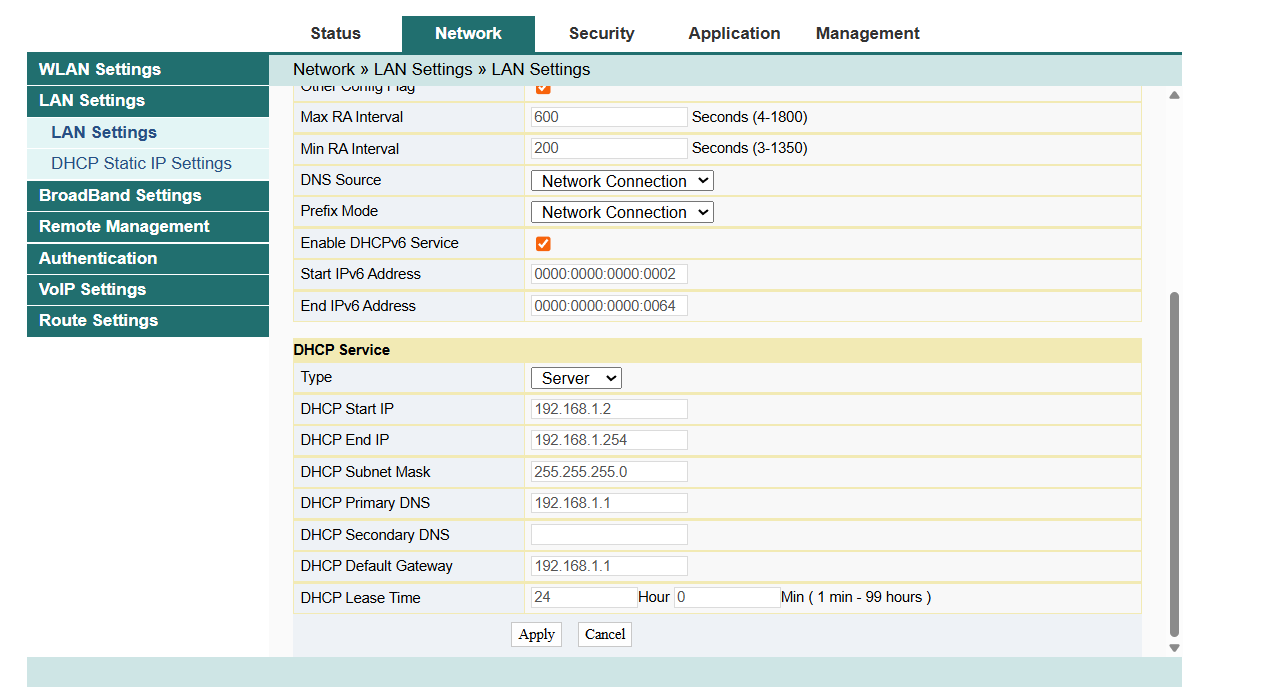Image resolution: width=1266 pixels, height=692 pixels.
Task: Open the Application tab
Action: pos(734,34)
